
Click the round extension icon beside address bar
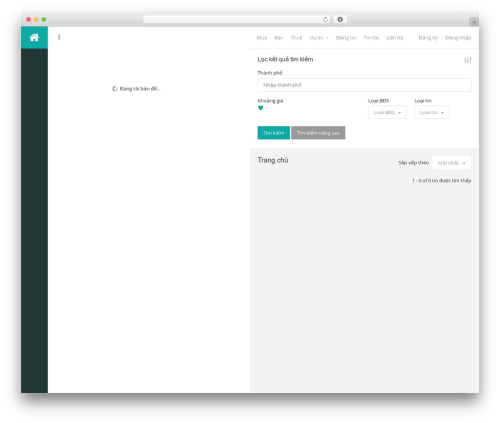point(340,19)
